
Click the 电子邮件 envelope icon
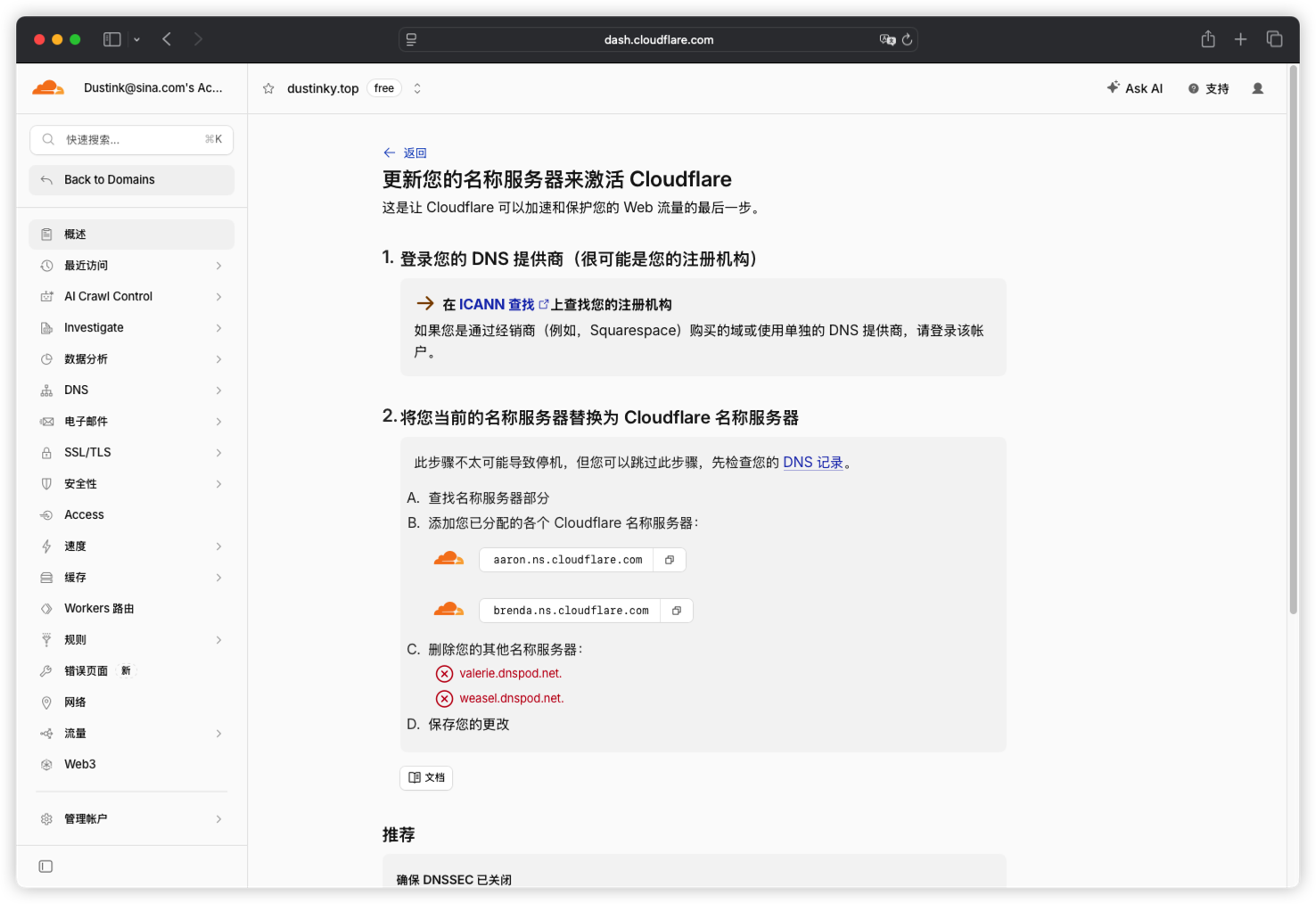click(x=46, y=422)
